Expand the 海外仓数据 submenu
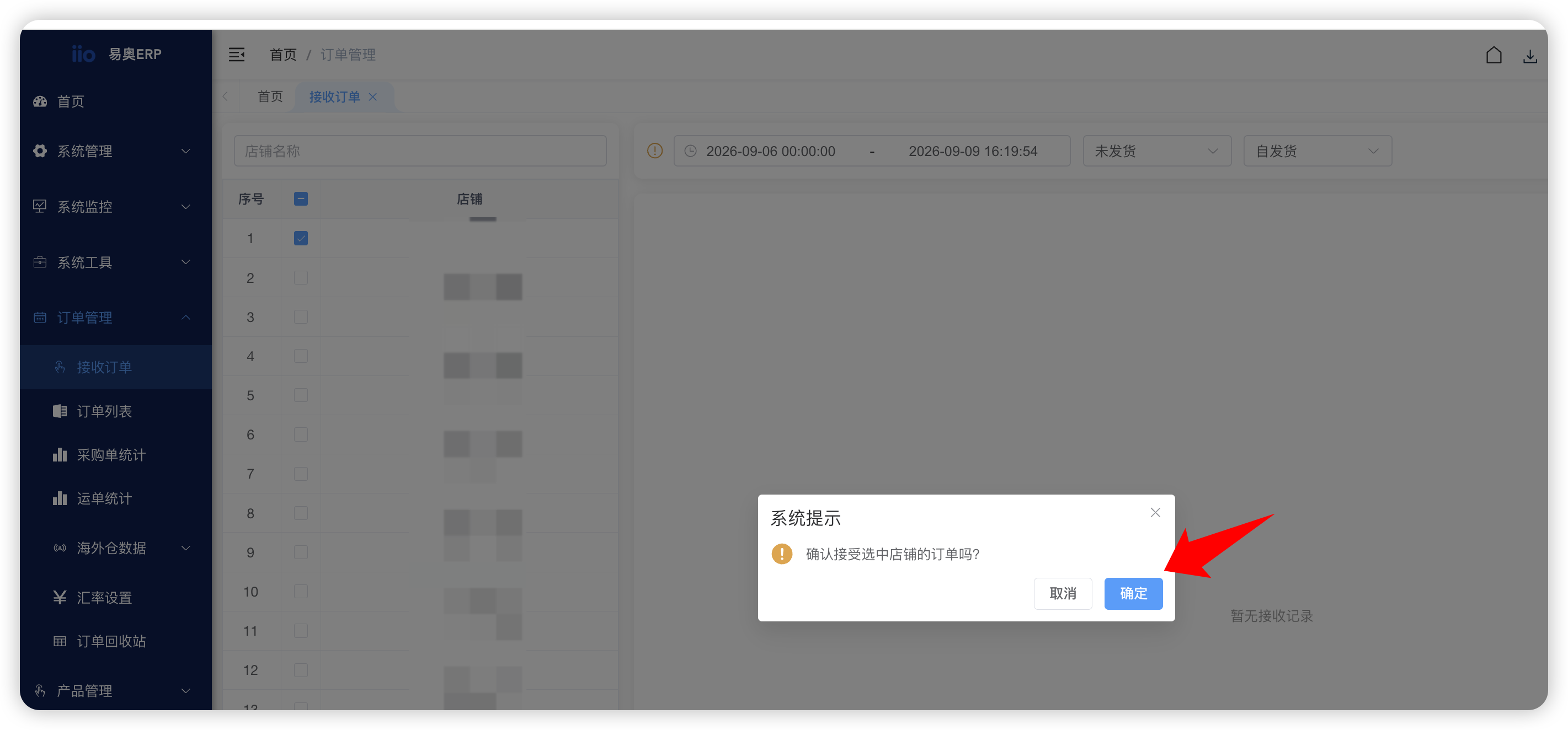The height and width of the screenshot is (730, 1568). [116, 548]
